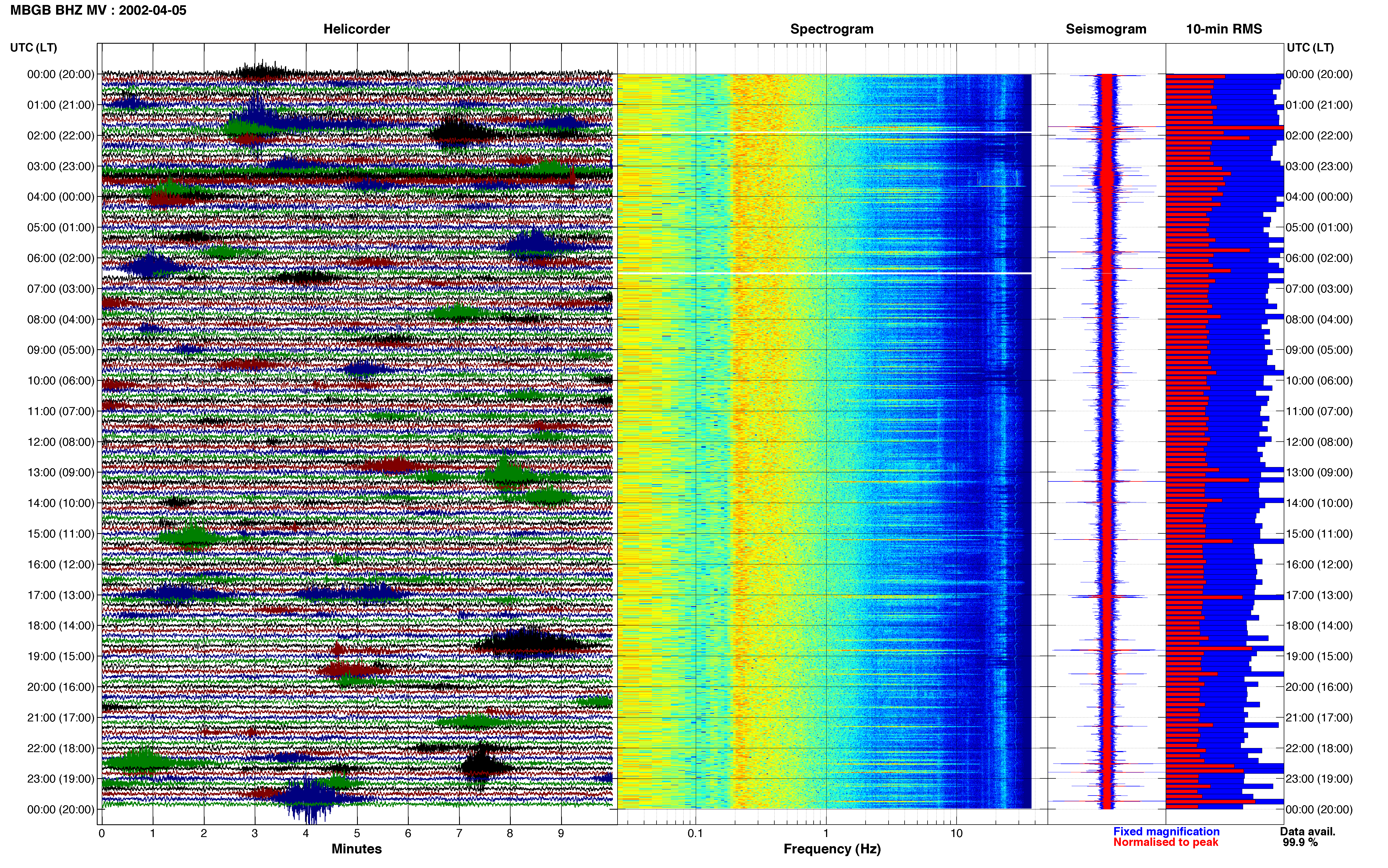The height and width of the screenshot is (868, 1388).
Task: Click the white data gap line near 06:30 in spectrogram
Action: click(x=824, y=273)
